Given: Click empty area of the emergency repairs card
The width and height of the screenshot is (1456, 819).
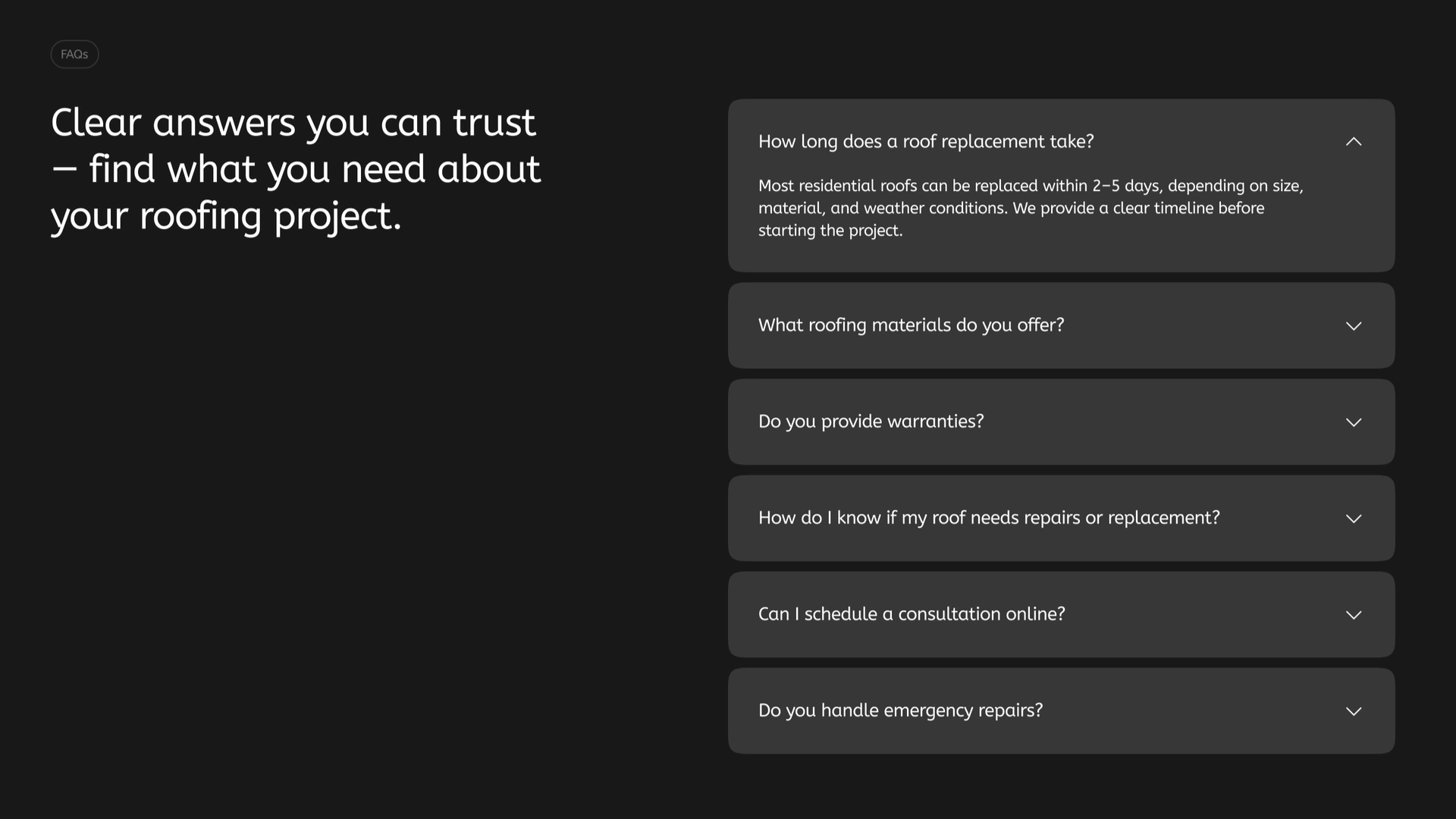Looking at the screenshot, I should point(1191,711).
